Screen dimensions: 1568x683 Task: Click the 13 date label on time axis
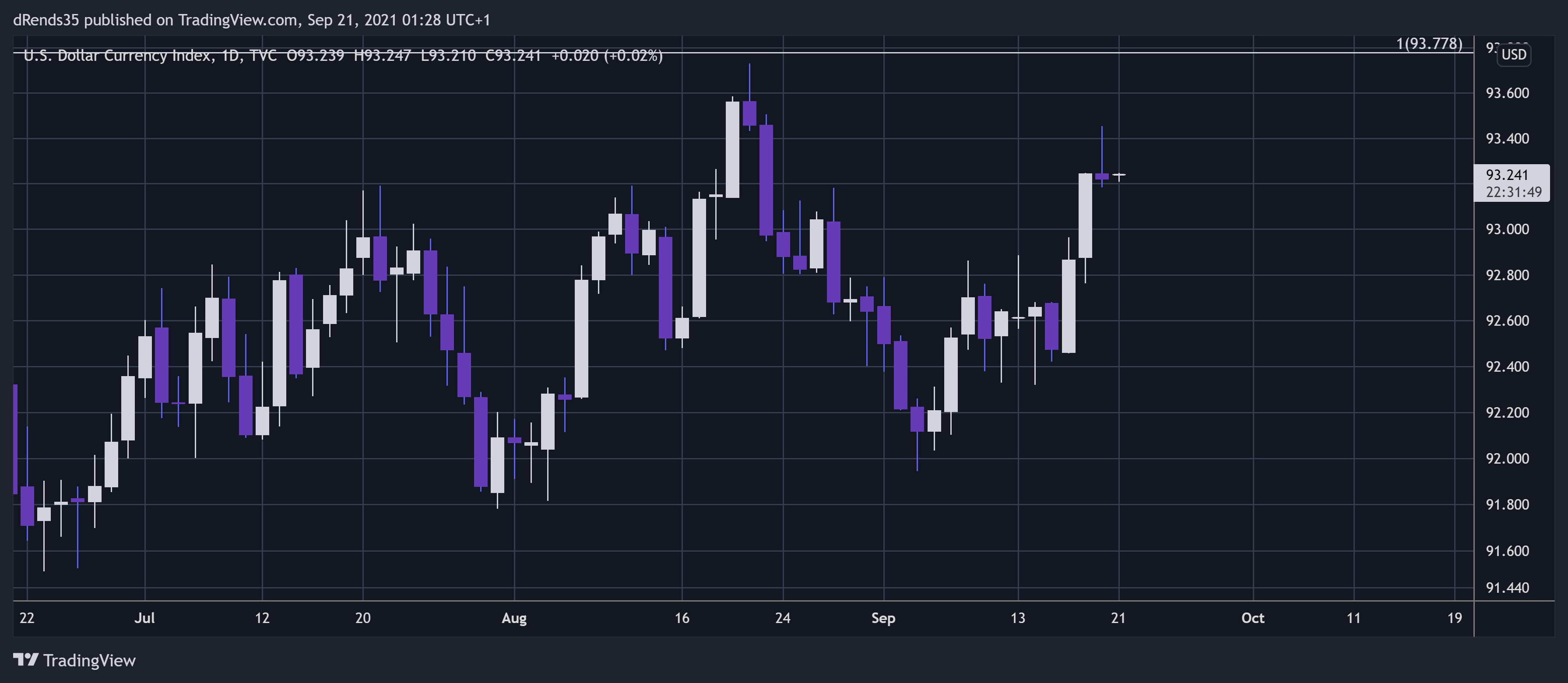click(1018, 618)
